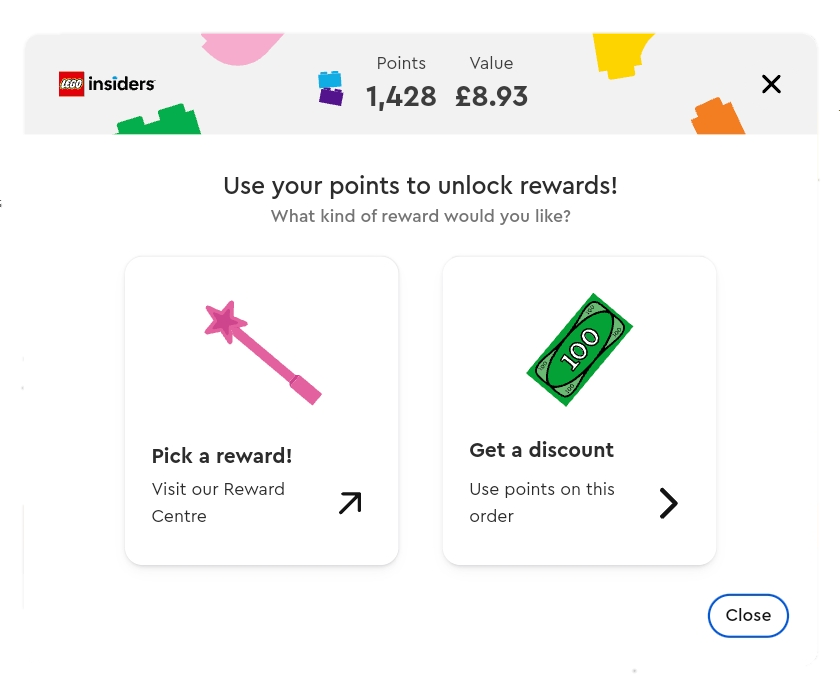Screen dimensions: 840x687
Task: Click the "Use your points to unlock rewards!" heading
Action: (x=420, y=186)
